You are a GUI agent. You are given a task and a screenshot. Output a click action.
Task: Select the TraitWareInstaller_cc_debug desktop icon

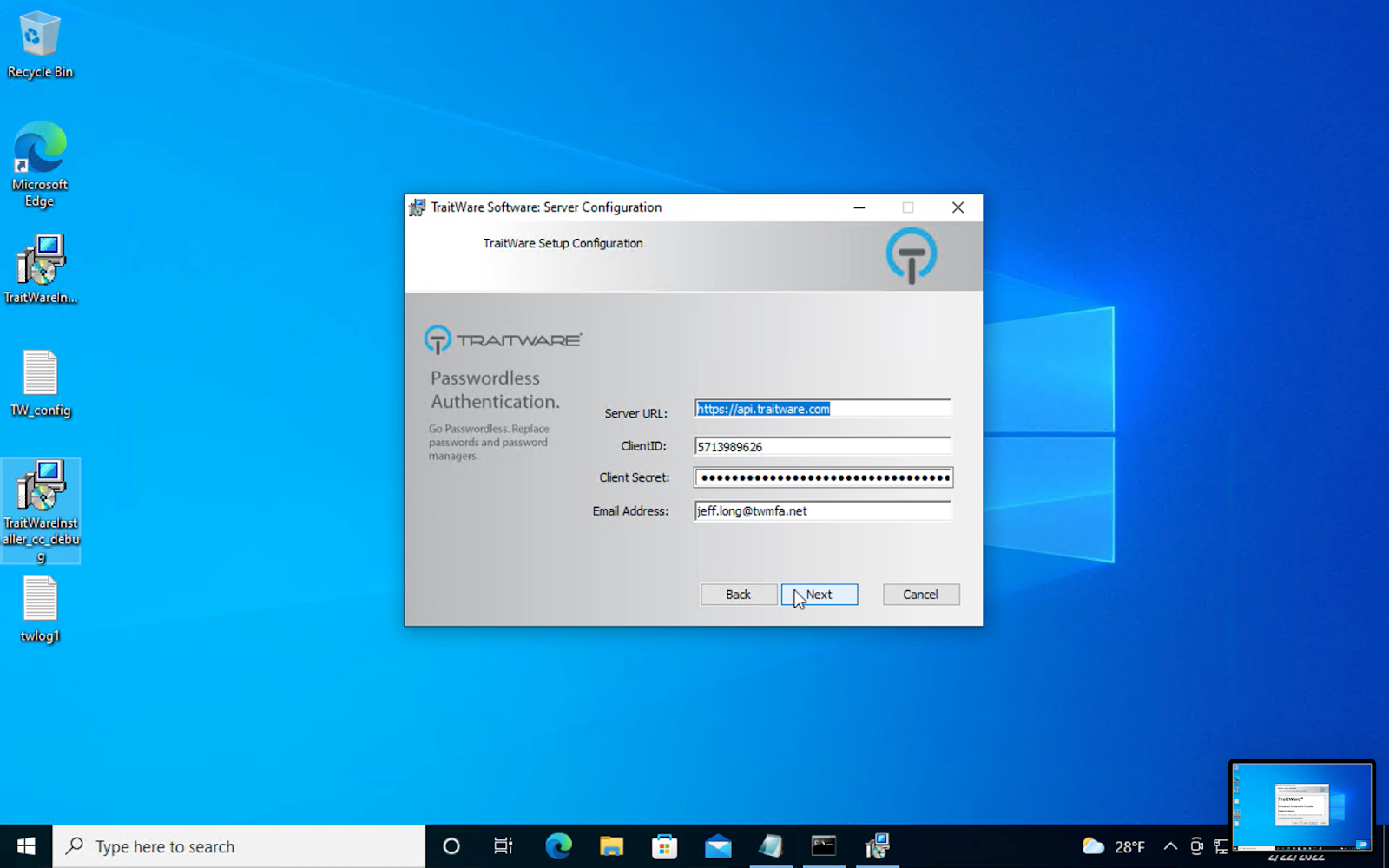click(41, 510)
